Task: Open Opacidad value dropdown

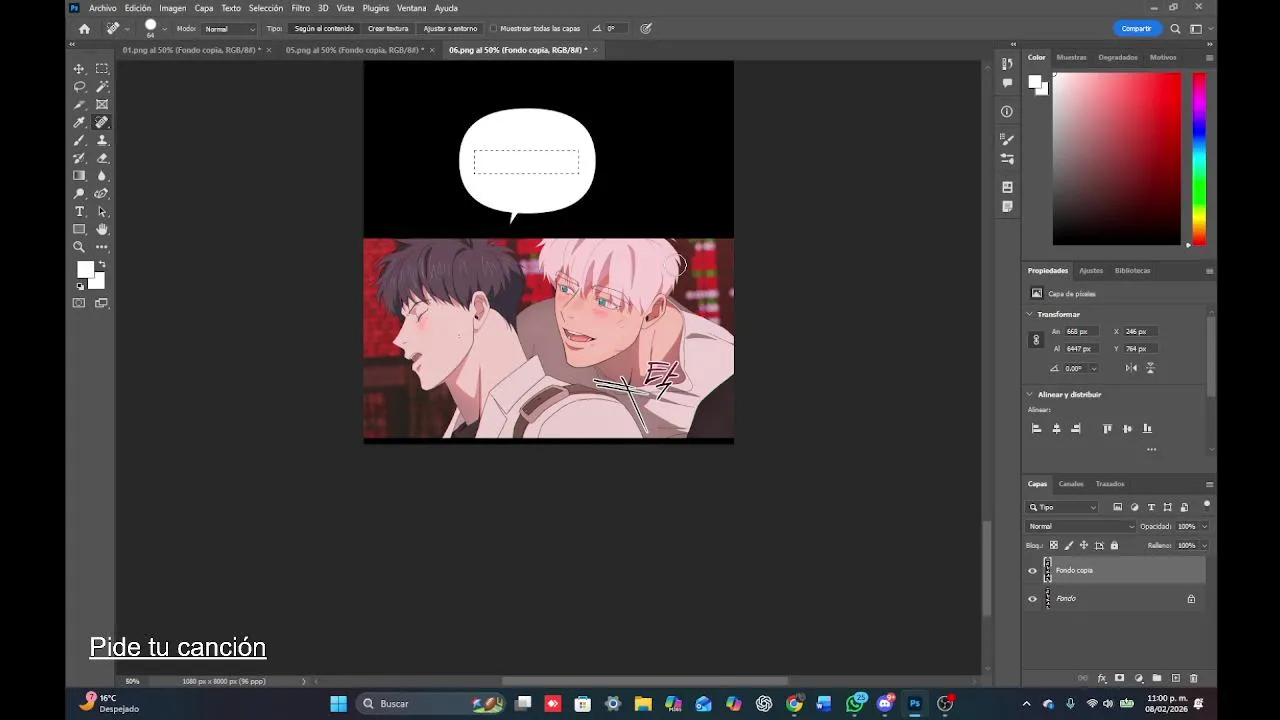Action: [1204, 526]
